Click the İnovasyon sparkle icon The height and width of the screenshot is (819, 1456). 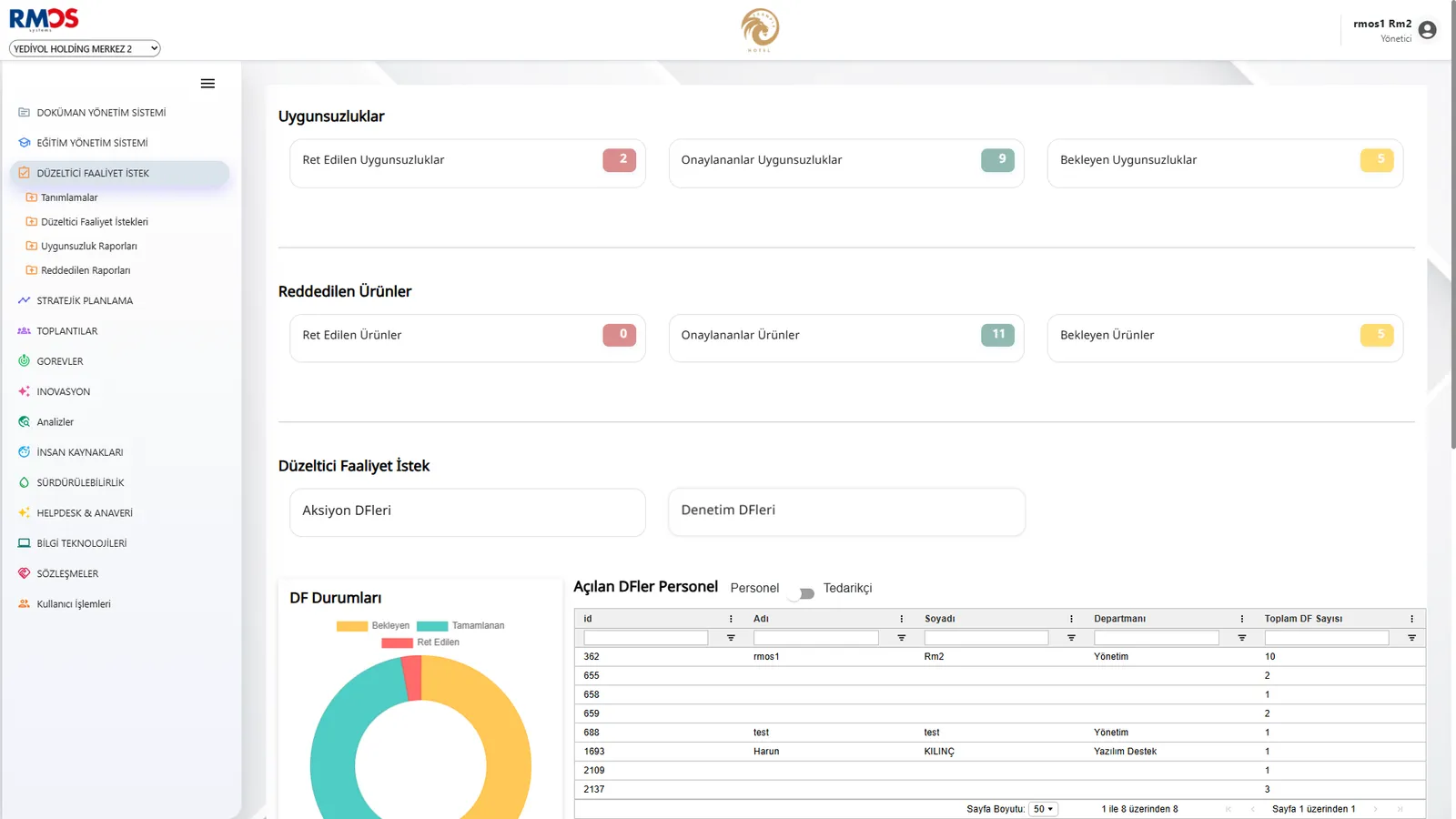tap(25, 391)
